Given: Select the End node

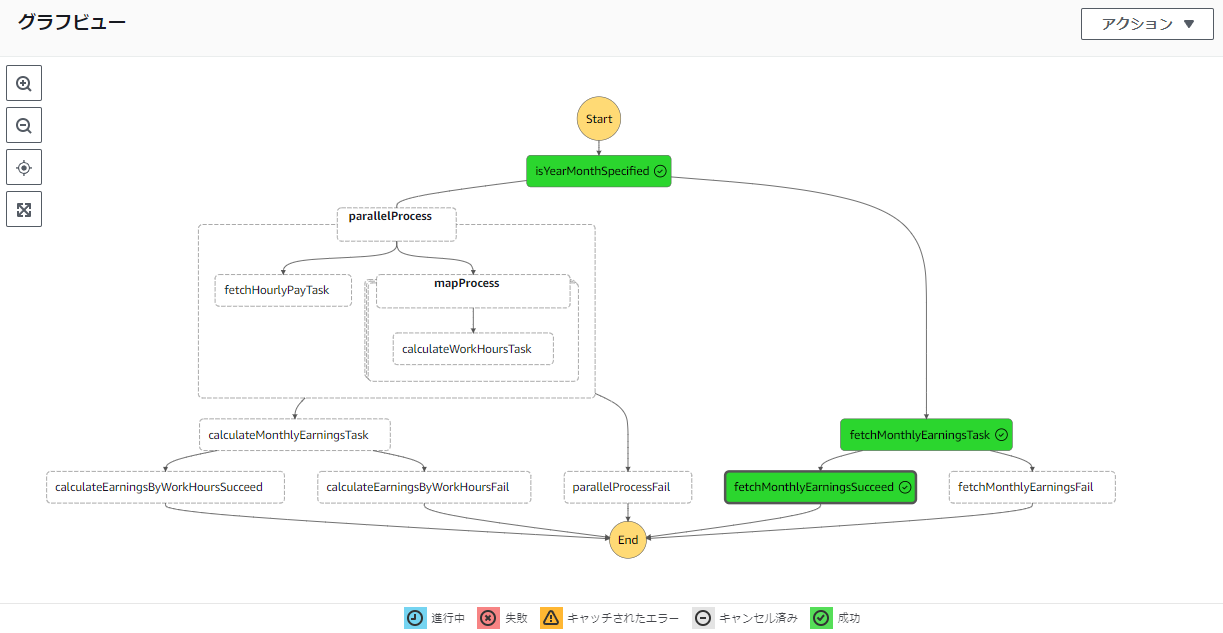Looking at the screenshot, I should pos(627,539).
